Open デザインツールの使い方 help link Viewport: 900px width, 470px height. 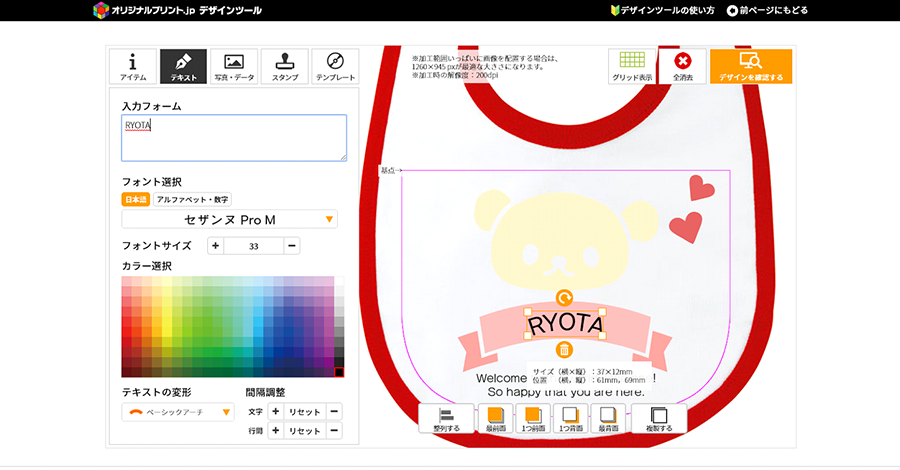click(x=662, y=10)
